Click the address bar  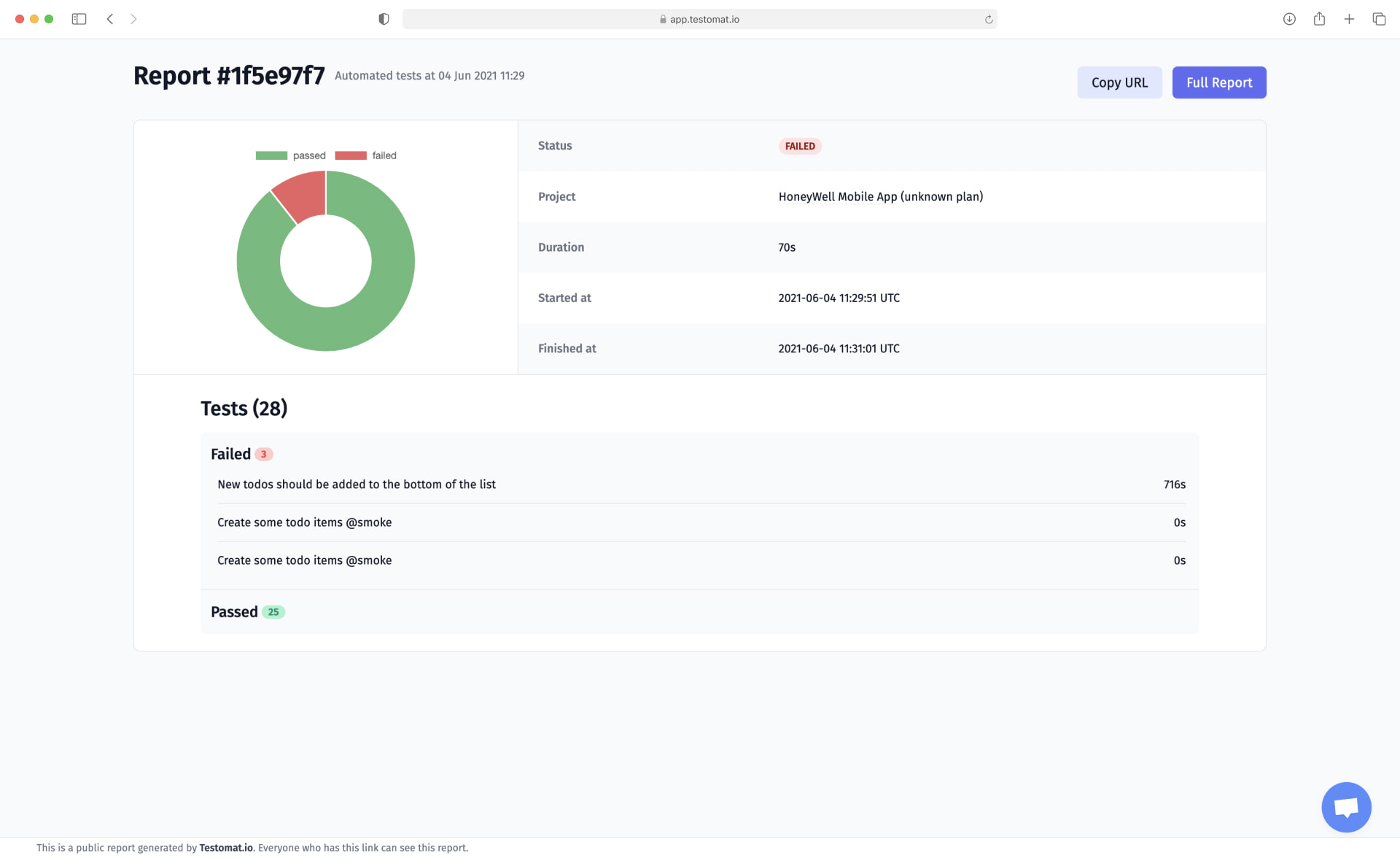700,19
